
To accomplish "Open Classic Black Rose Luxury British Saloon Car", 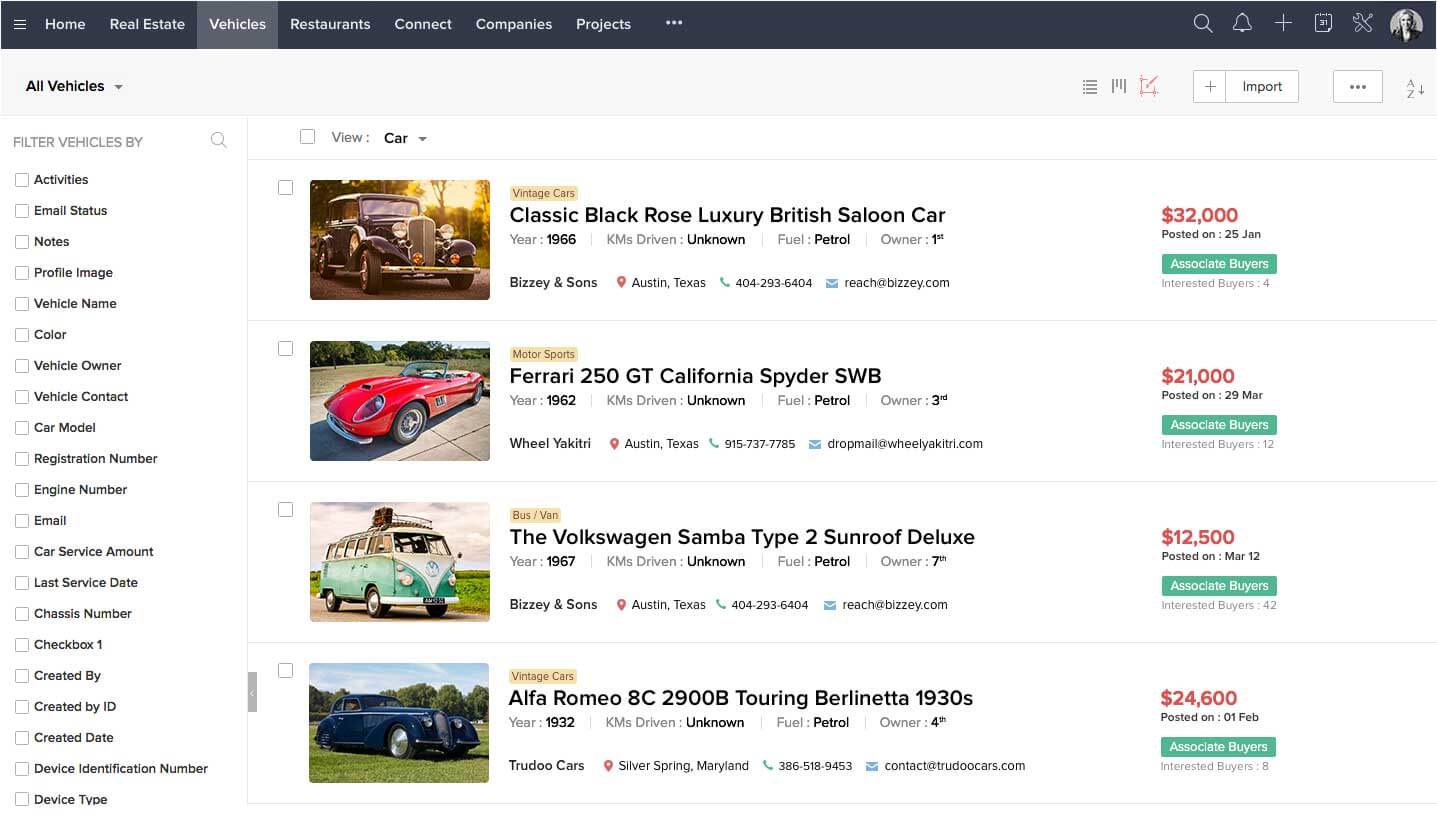I will pos(727,215).
